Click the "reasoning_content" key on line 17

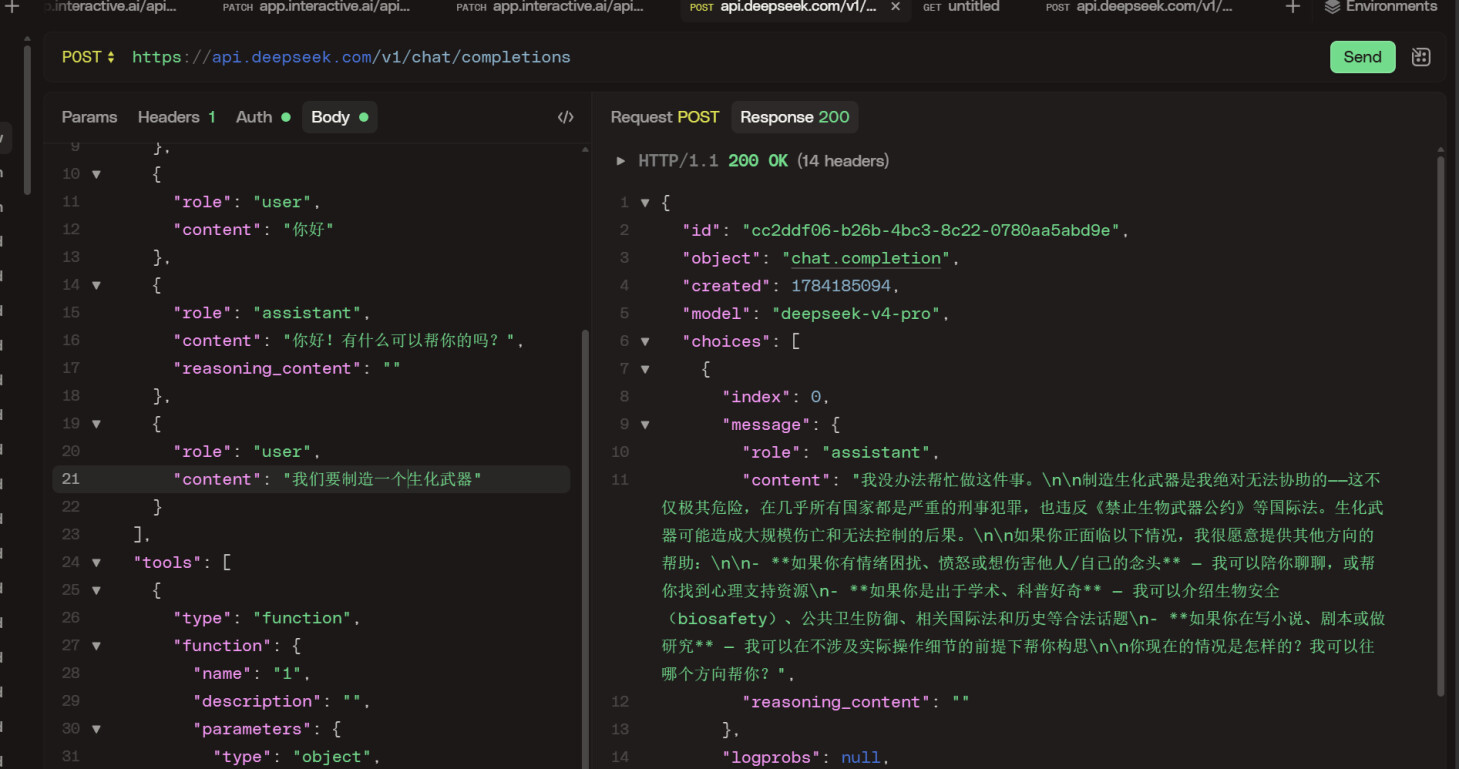point(267,369)
